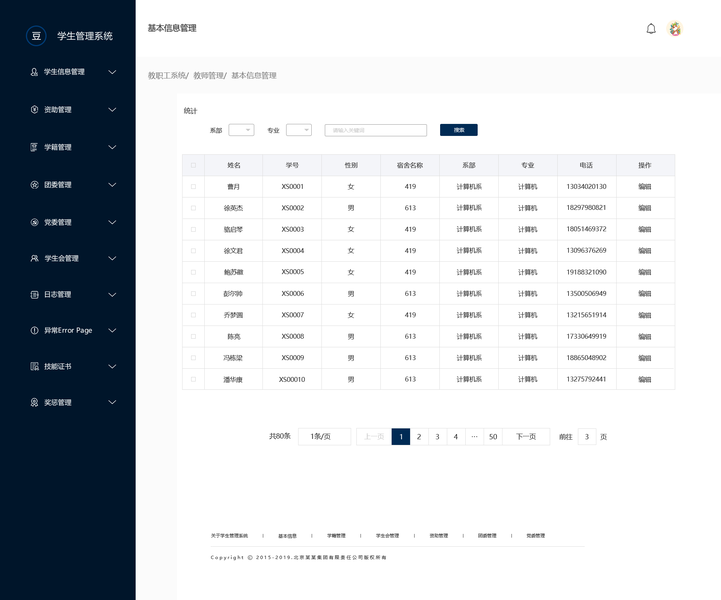Expand 资助管理 chevron

click(112, 109)
